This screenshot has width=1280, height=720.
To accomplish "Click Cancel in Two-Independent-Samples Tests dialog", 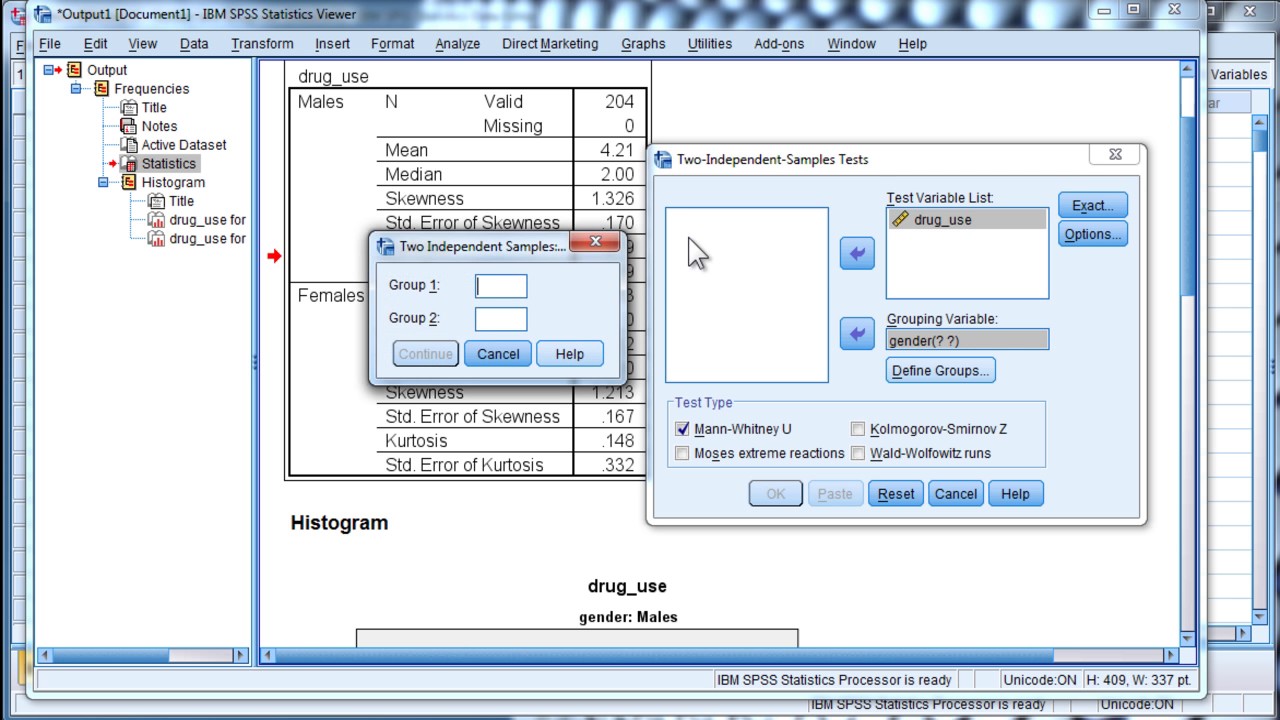I will [x=956, y=494].
